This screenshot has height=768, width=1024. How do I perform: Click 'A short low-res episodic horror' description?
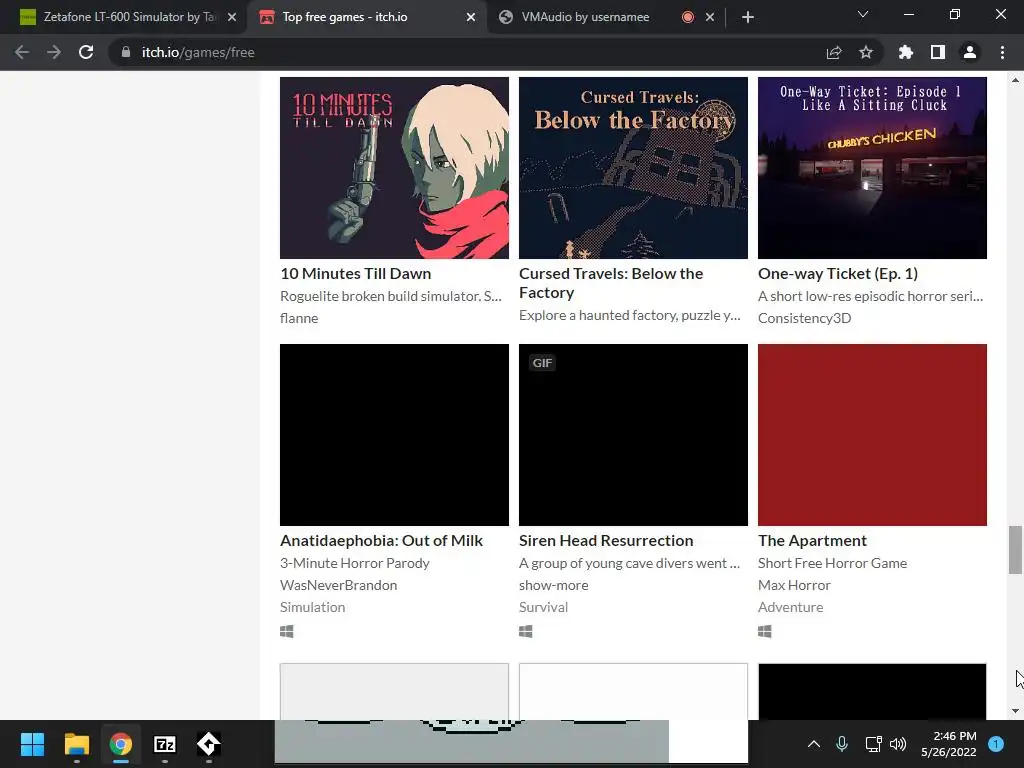click(x=871, y=296)
